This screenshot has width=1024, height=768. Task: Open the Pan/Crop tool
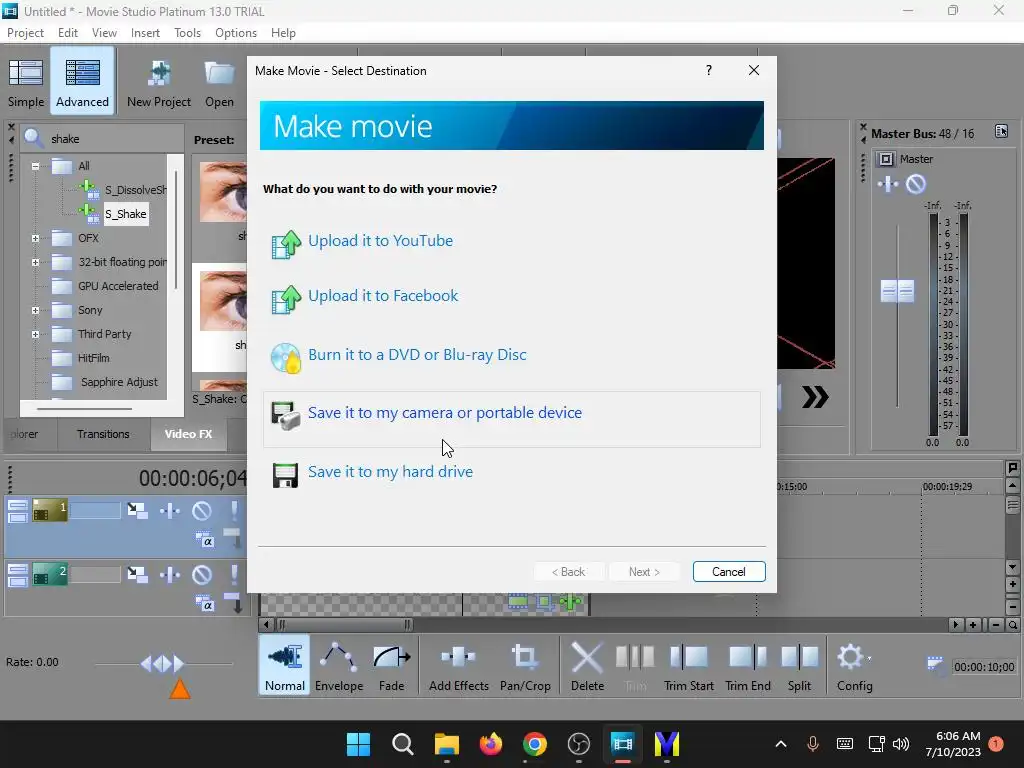525,666
